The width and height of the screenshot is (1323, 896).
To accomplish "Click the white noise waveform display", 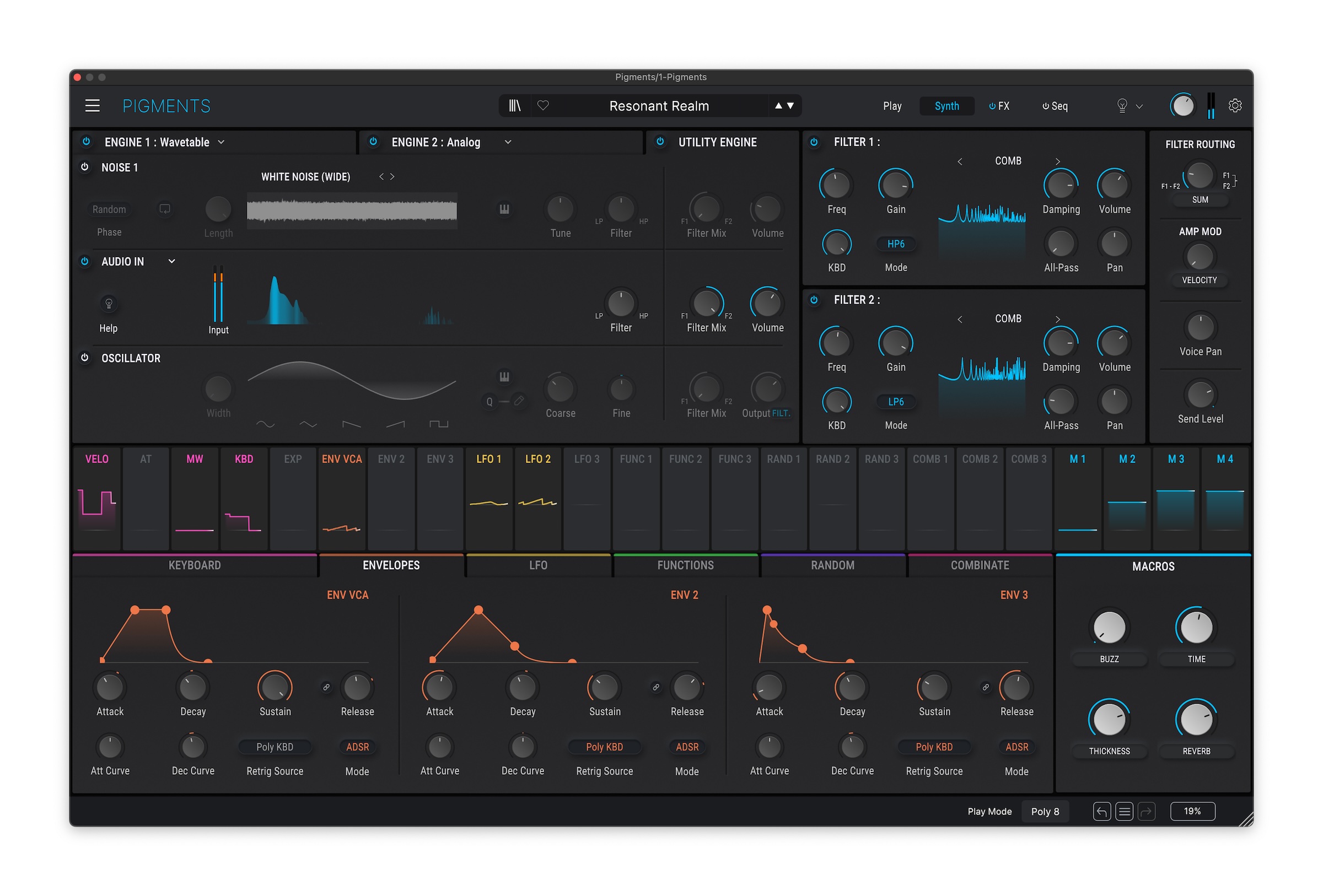I will click(x=352, y=211).
